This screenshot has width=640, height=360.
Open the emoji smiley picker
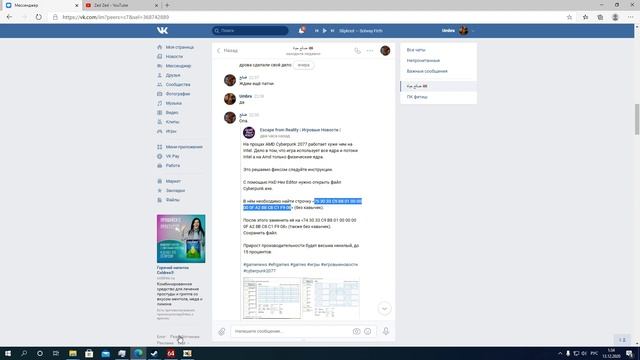(x=368, y=331)
